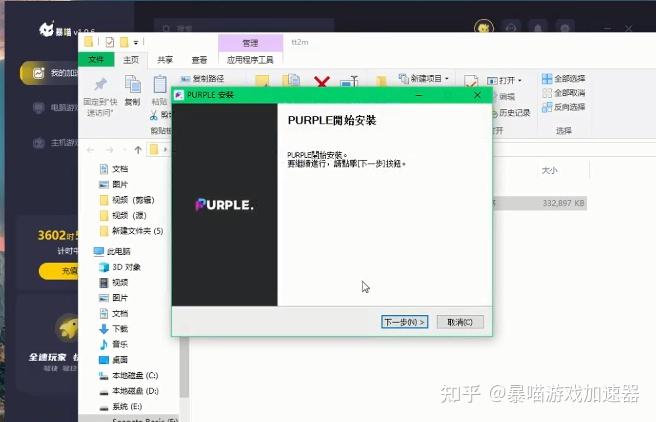Open the 新建项目 dropdown

(424, 79)
